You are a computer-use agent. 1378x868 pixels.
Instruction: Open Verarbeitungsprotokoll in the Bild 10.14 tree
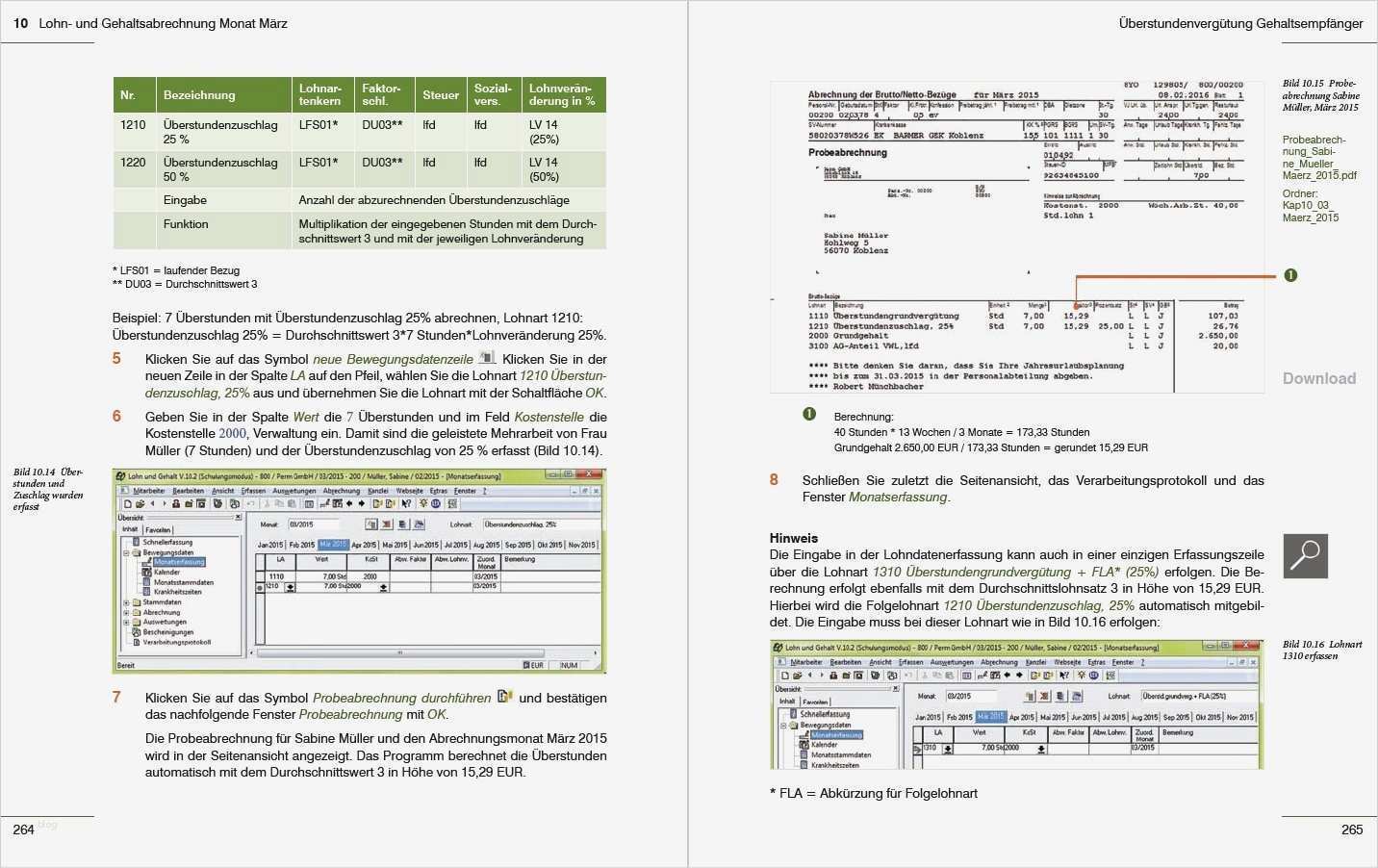click(x=177, y=642)
